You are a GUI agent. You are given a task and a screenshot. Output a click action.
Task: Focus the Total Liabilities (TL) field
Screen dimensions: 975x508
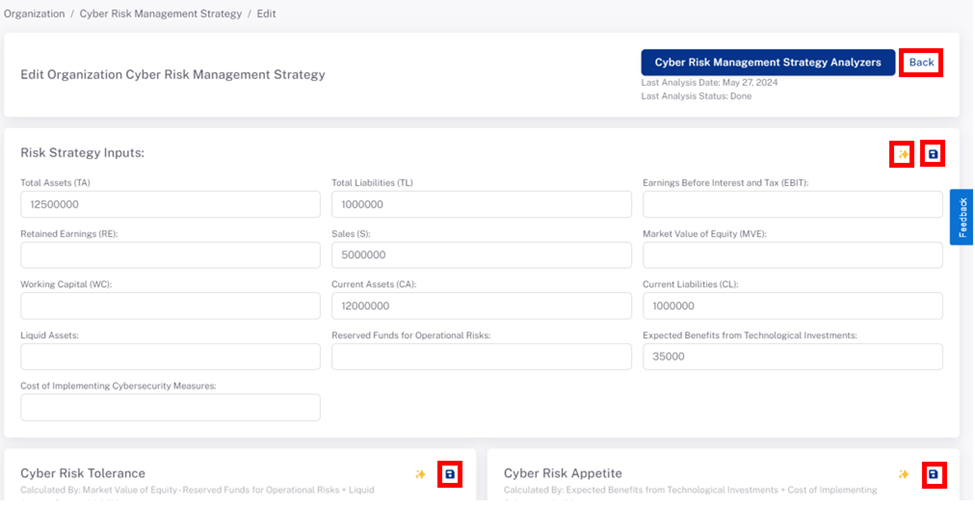(x=481, y=205)
